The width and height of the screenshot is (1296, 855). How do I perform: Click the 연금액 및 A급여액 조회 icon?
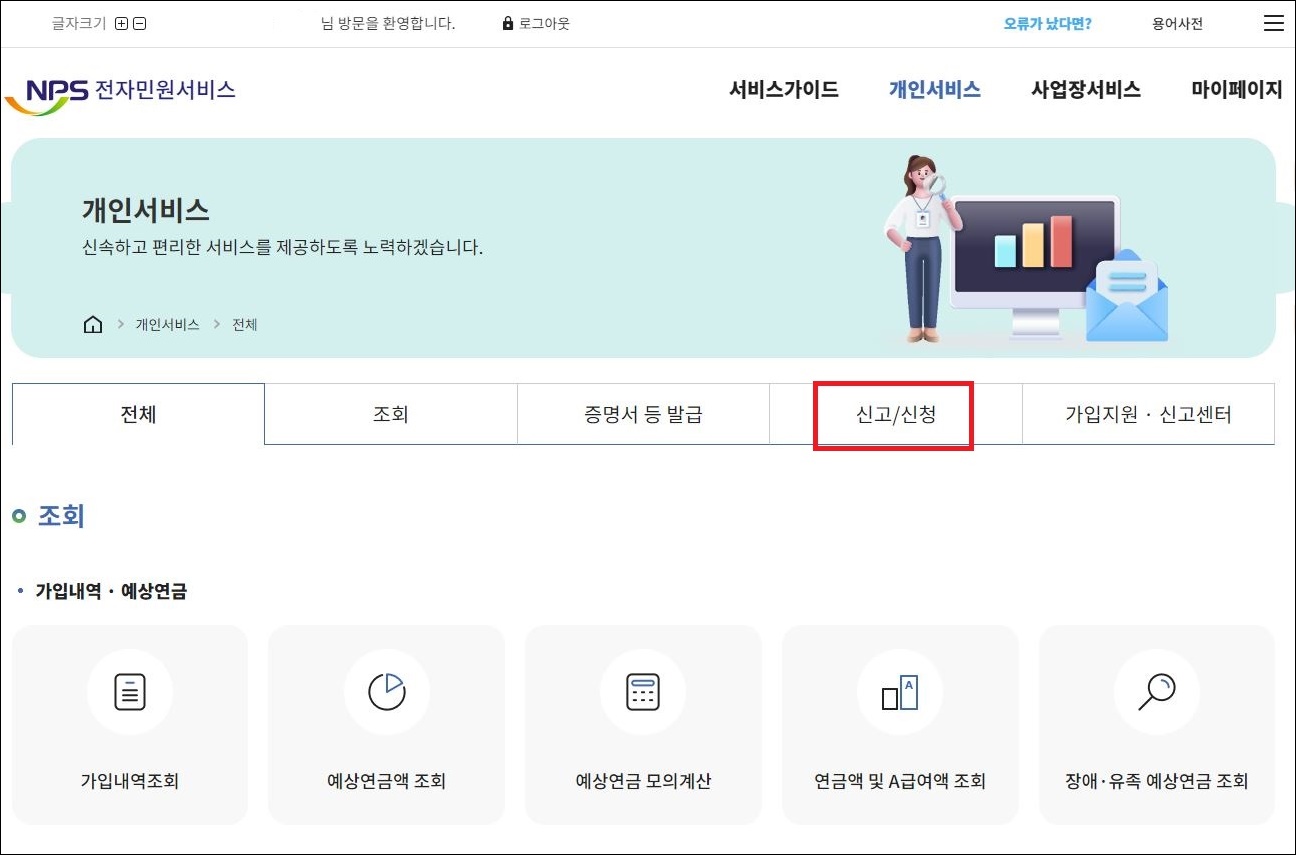coord(900,691)
